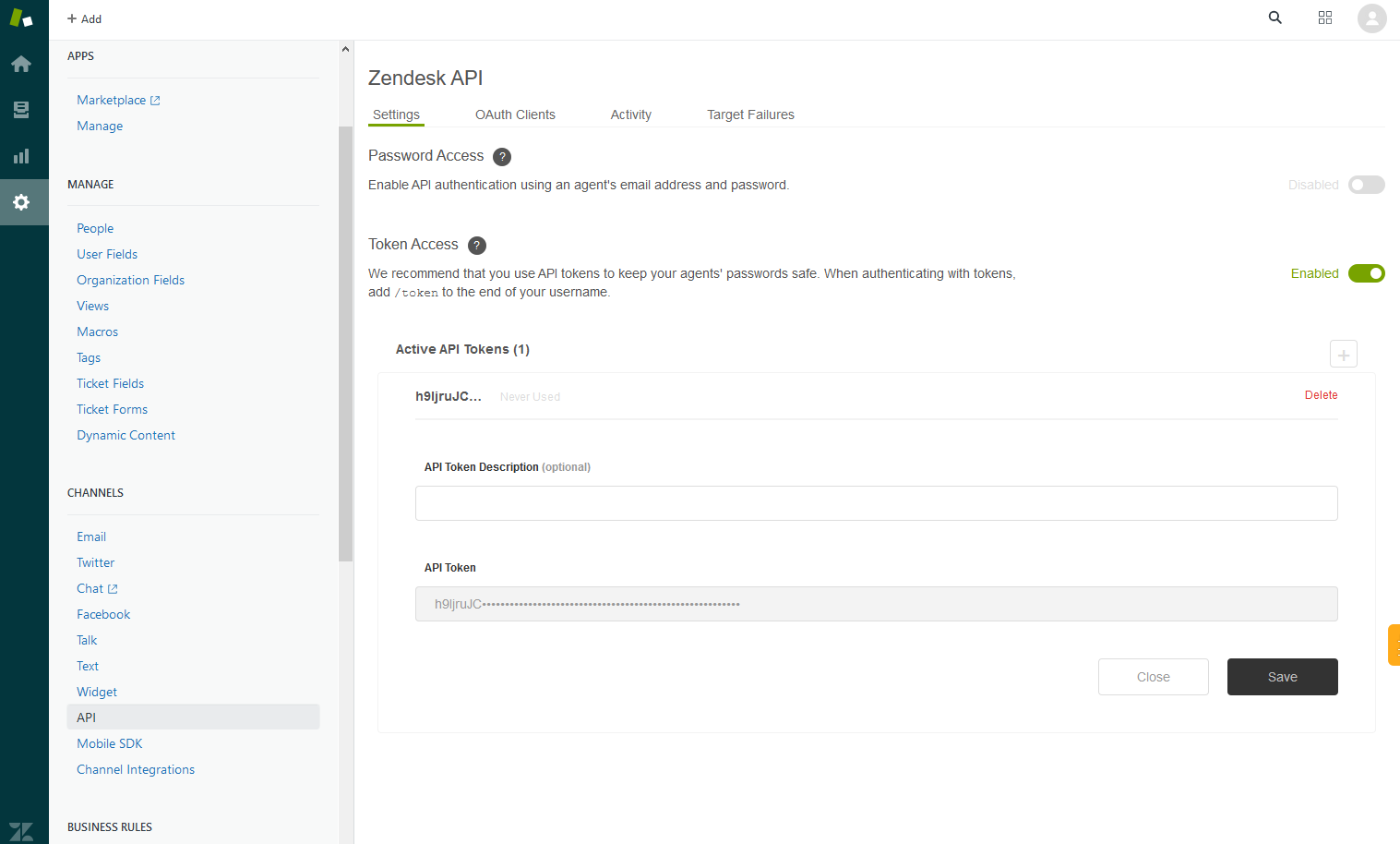
Task: Open the Manage apps link
Action: [100, 126]
